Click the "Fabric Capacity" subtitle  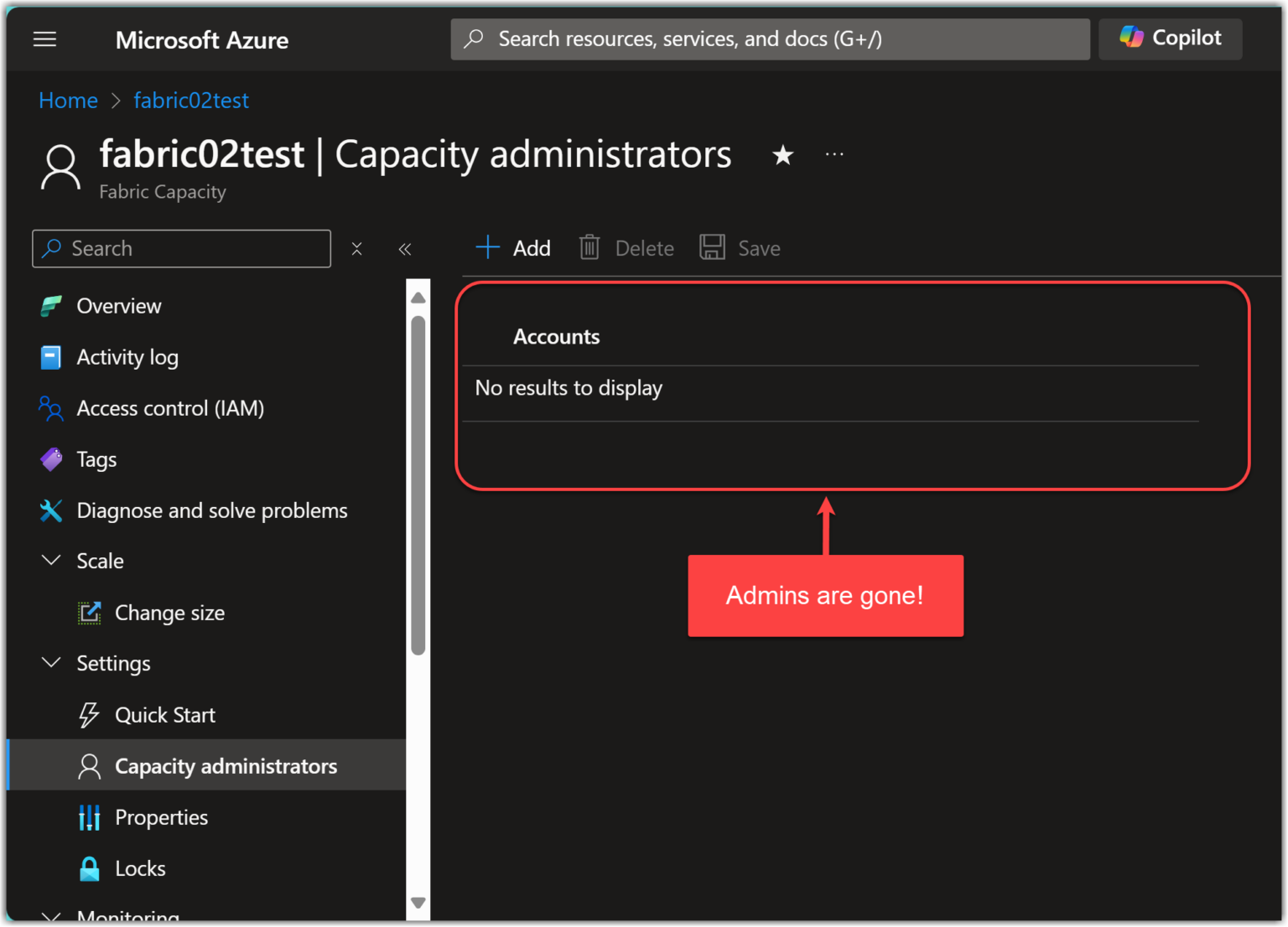(163, 192)
